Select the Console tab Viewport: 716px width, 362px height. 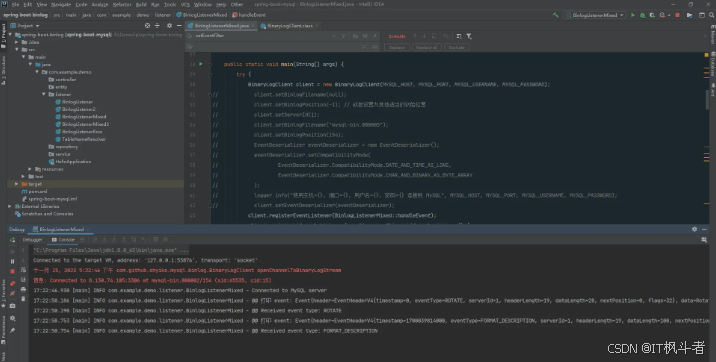pos(63,240)
